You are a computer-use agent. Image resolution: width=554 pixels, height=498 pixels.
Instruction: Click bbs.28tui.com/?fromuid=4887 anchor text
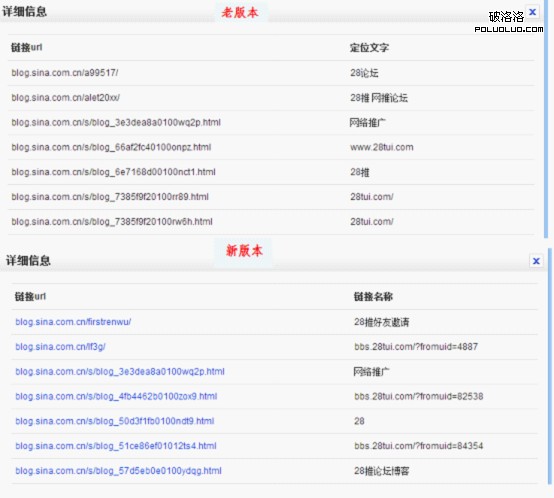click(x=416, y=347)
